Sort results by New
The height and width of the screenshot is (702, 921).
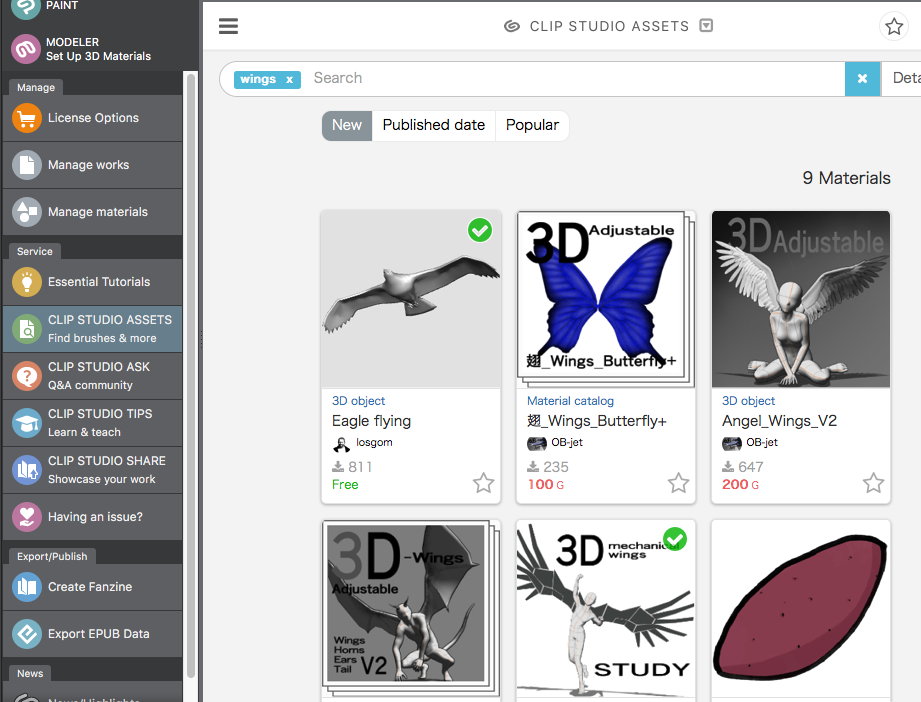347,125
